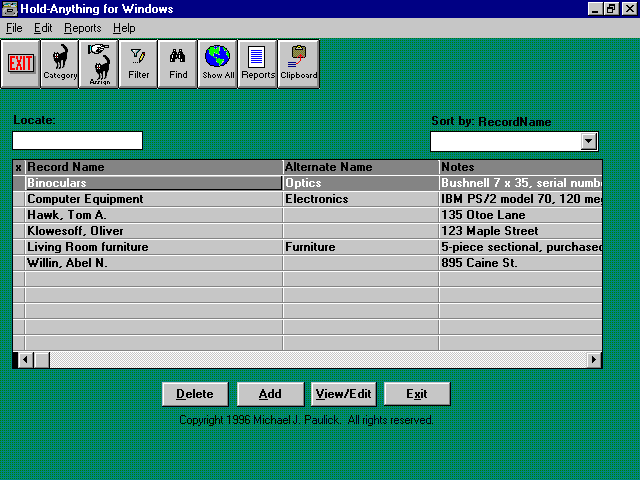Click inside the Locate text field
Viewport: 640px width, 480px height.
click(77, 141)
